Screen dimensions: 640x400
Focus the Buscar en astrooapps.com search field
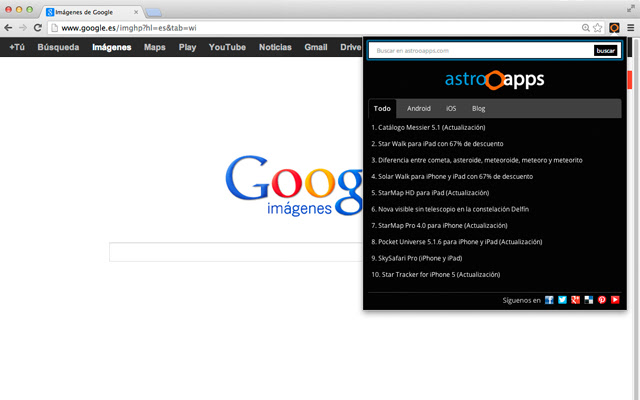[481, 51]
